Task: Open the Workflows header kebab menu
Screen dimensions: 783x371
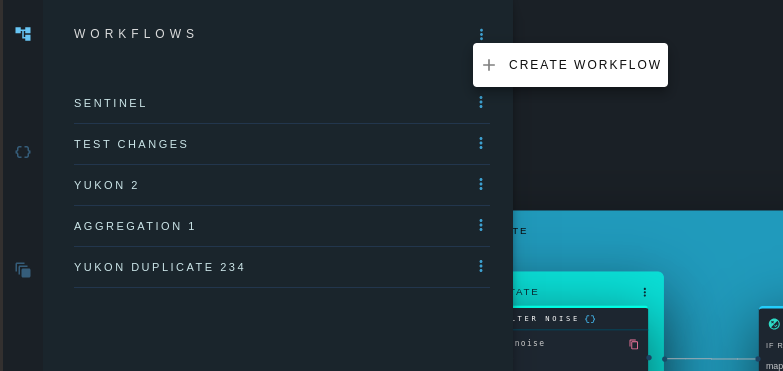Action: [x=481, y=34]
